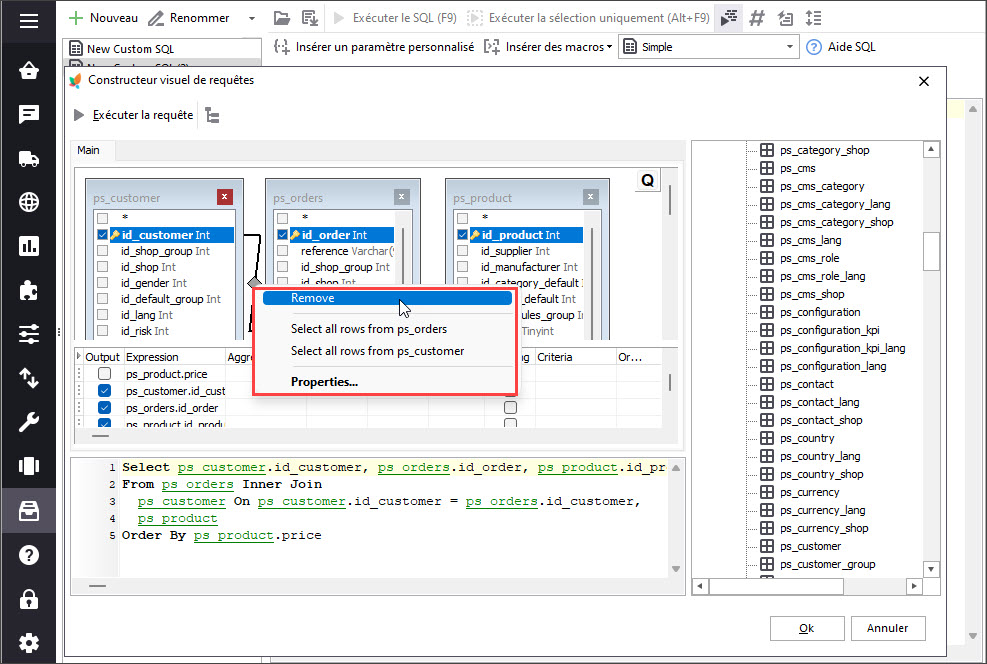Click Insérer un paramètre personnalisé
The height and width of the screenshot is (664, 987).
pyautogui.click(x=374, y=47)
